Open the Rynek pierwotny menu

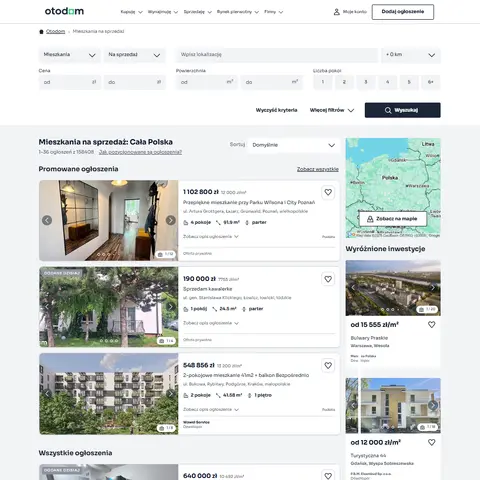[x=238, y=12]
